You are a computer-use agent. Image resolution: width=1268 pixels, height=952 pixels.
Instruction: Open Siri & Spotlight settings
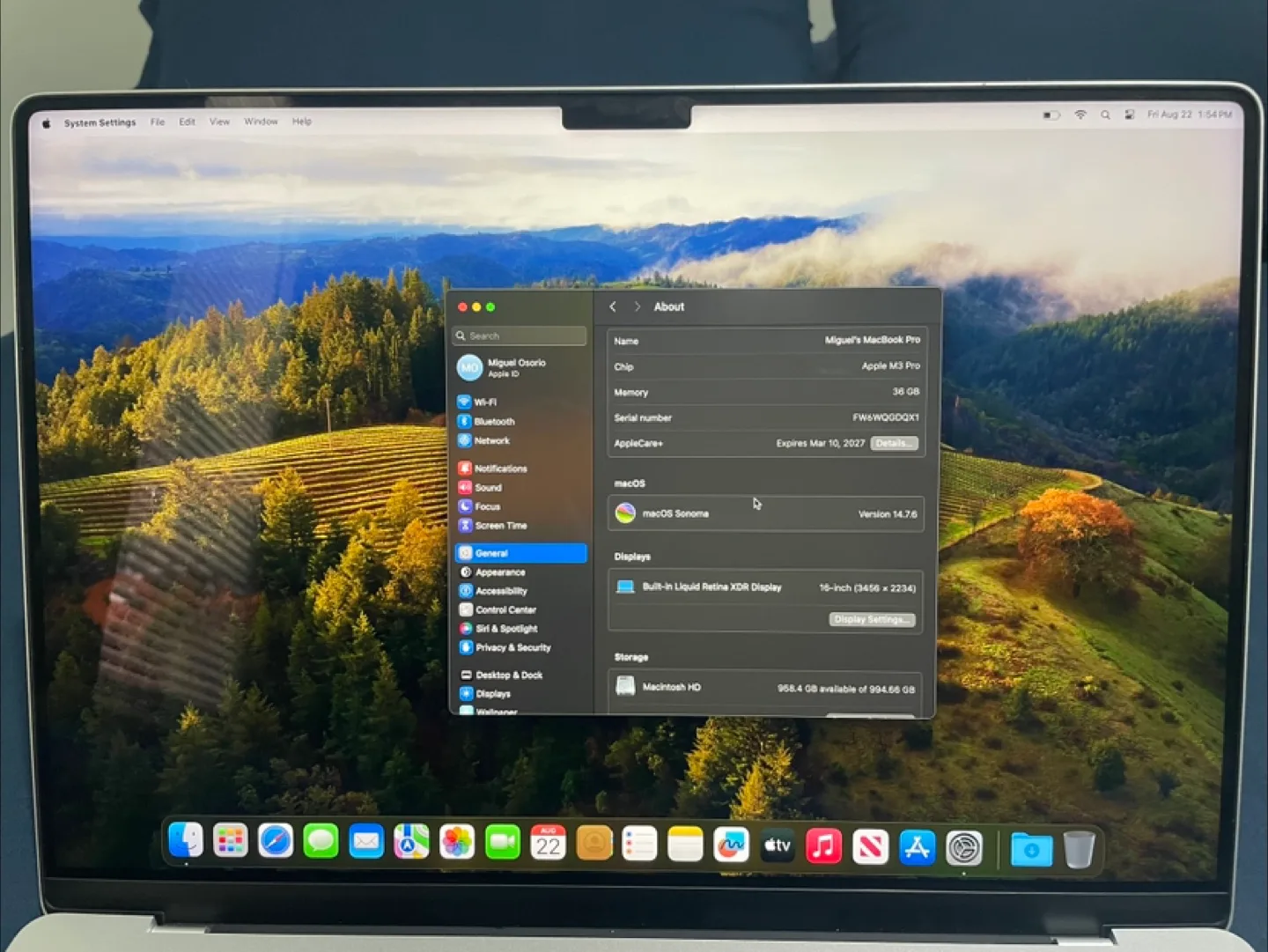[505, 629]
